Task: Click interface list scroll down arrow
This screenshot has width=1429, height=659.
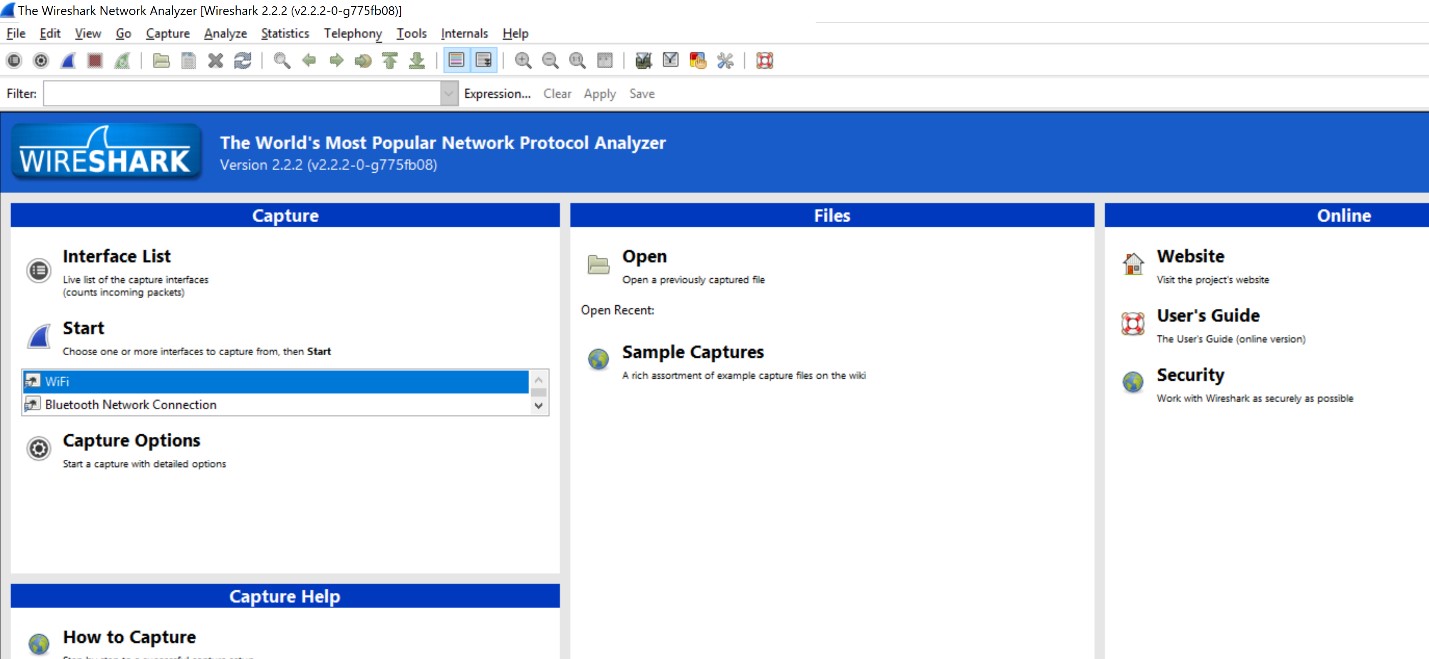Action: [x=539, y=405]
